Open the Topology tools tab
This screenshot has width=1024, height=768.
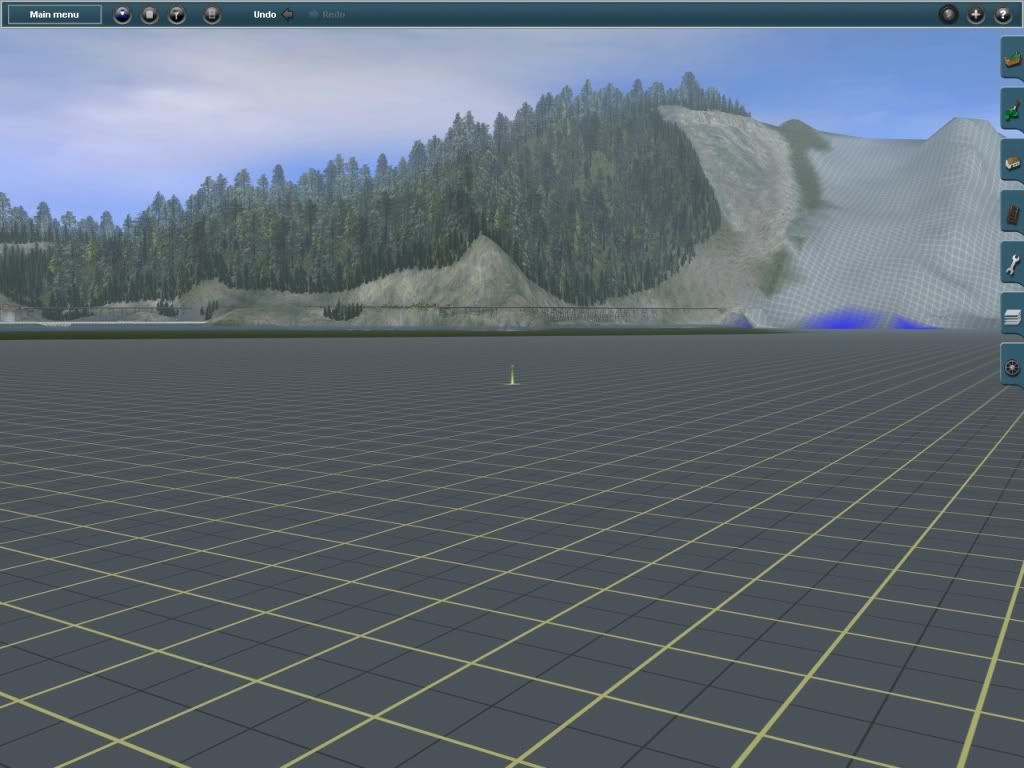coord(1012,59)
